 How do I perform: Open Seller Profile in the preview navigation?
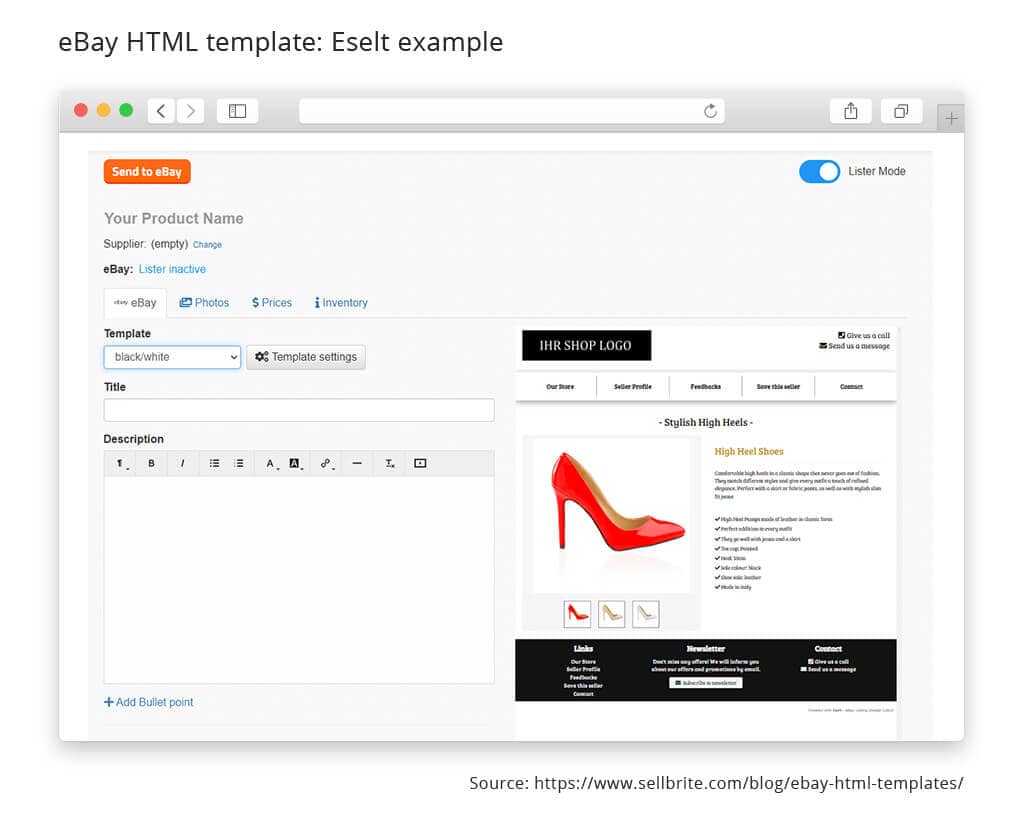633,387
